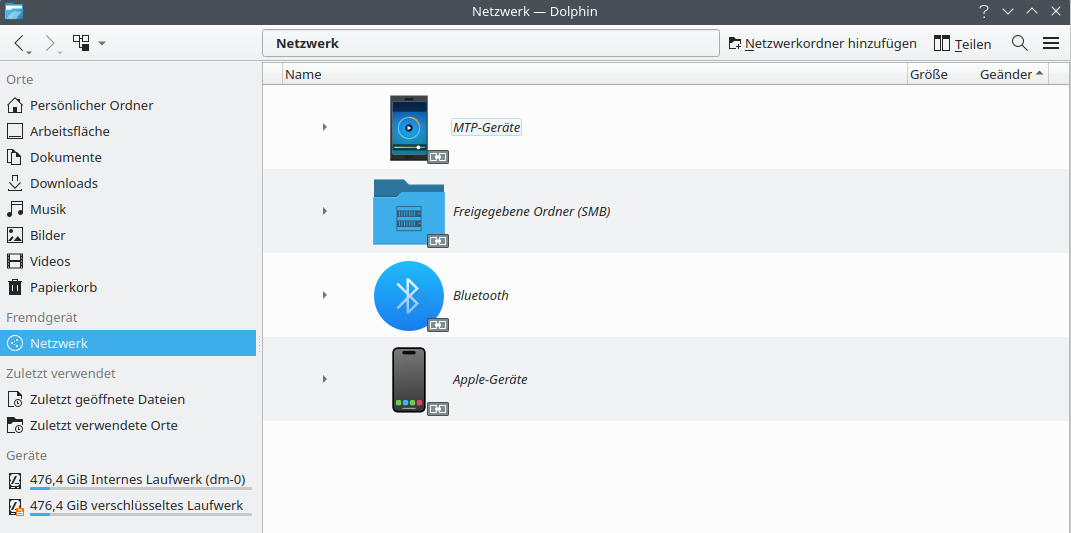Open Bilder in sidebar

[x=128, y=235]
